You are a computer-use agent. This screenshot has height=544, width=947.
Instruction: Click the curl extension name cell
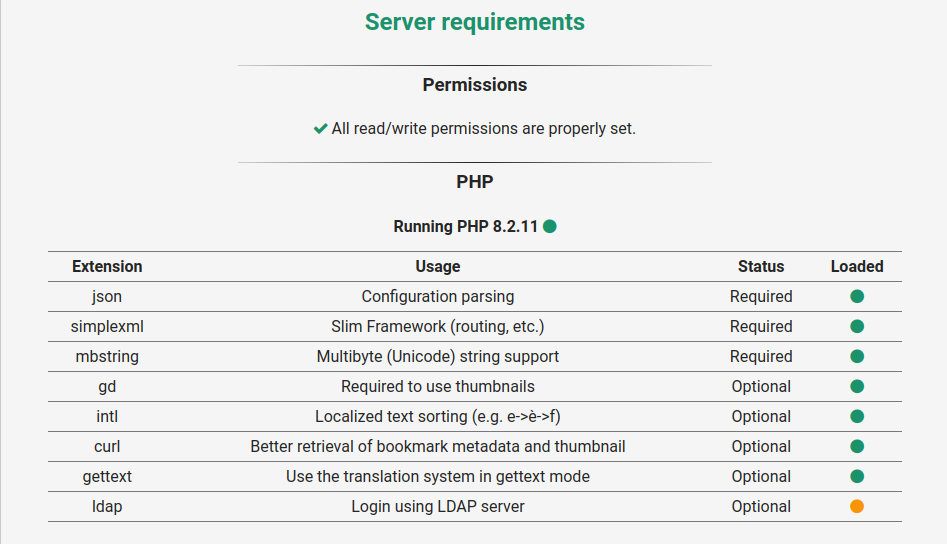(107, 446)
